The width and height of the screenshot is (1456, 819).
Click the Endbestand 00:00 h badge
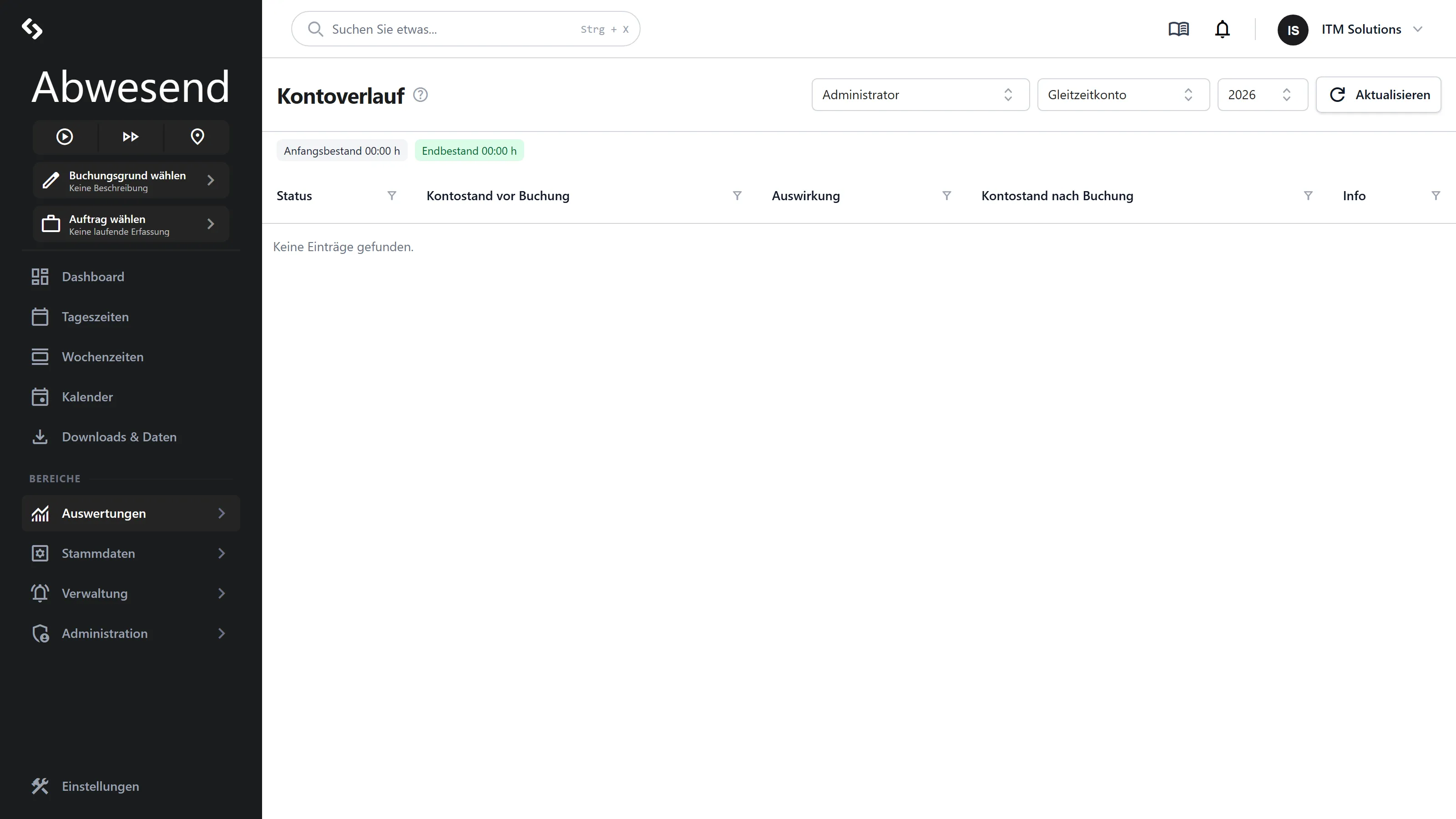click(x=469, y=151)
